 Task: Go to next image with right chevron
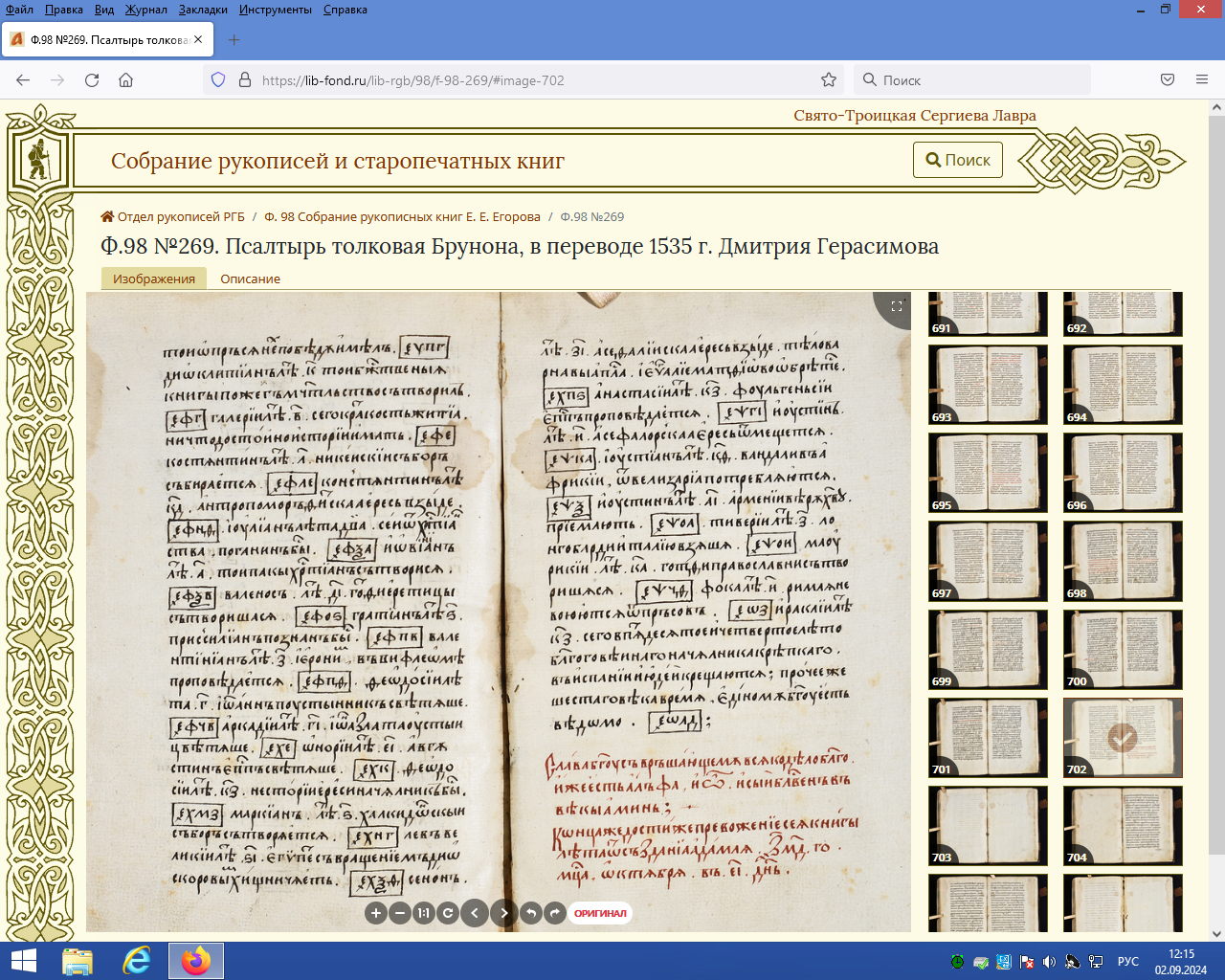504,913
